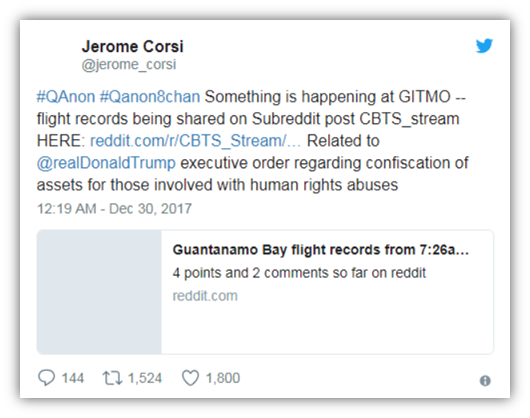The height and width of the screenshot is (418, 530).
Task: Click the link card thumbnail placeholder
Action: (x=99, y=292)
